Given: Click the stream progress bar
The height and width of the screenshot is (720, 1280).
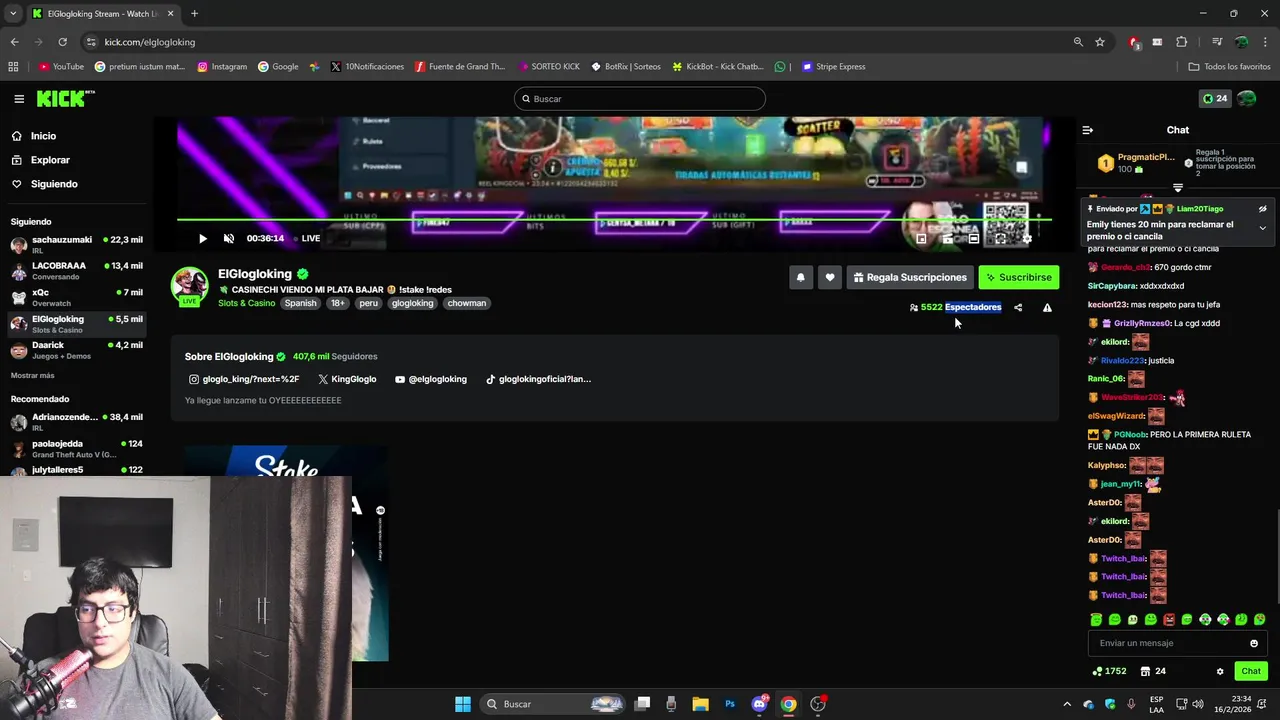Looking at the screenshot, I should pos(614,219).
